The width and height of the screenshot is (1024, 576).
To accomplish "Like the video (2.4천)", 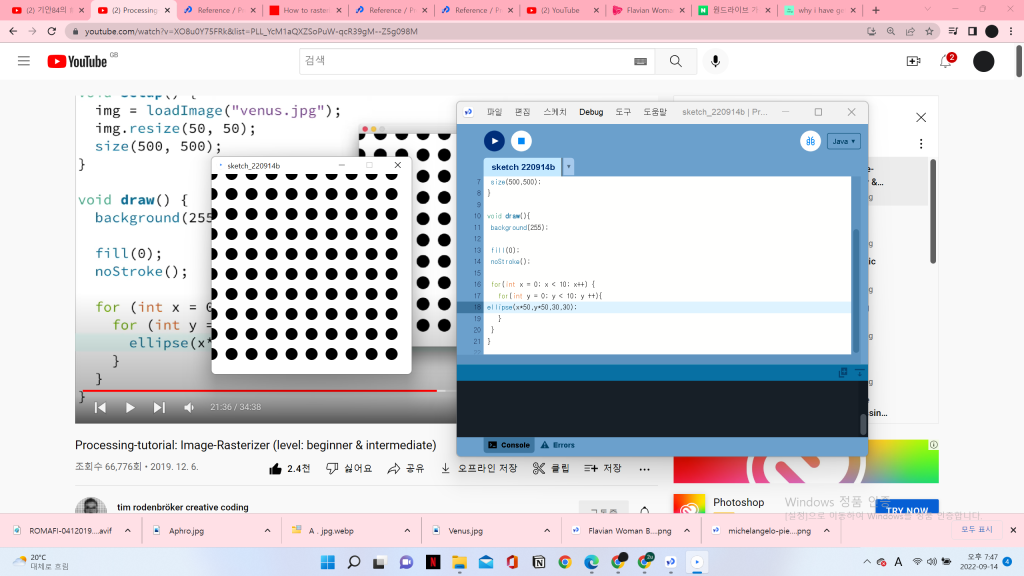I will pyautogui.click(x=289, y=469).
